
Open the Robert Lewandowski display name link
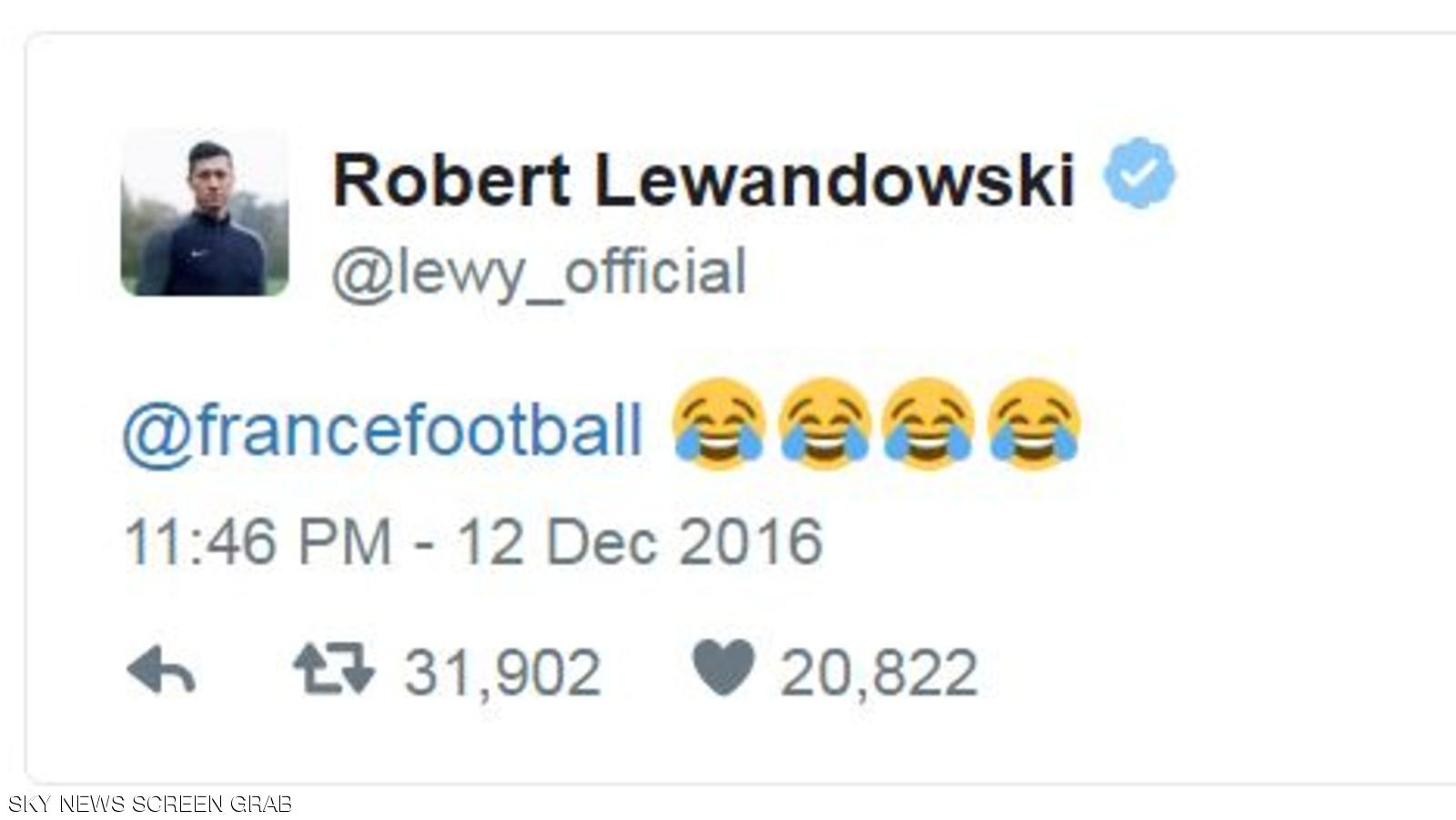(704, 180)
